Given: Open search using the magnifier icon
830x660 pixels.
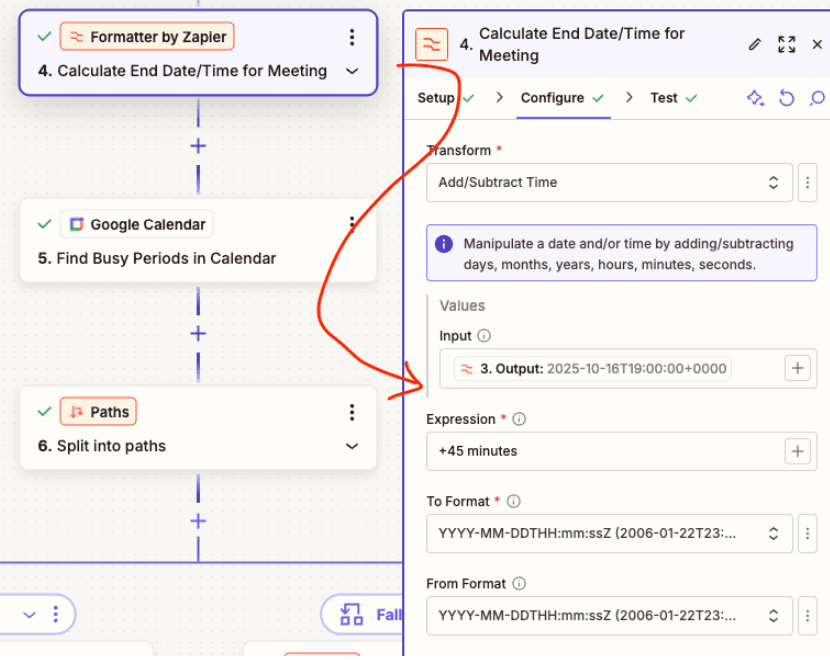Looking at the screenshot, I should 816,98.
